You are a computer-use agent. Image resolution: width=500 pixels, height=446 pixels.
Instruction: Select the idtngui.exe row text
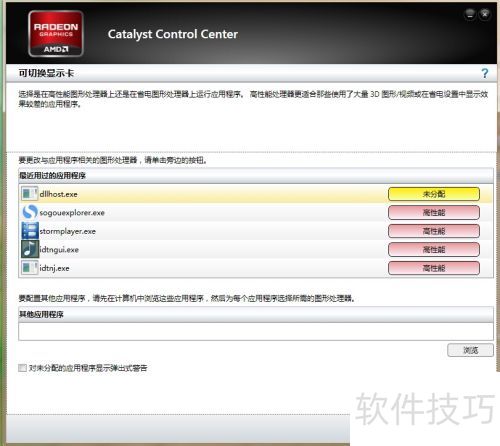coord(59,250)
